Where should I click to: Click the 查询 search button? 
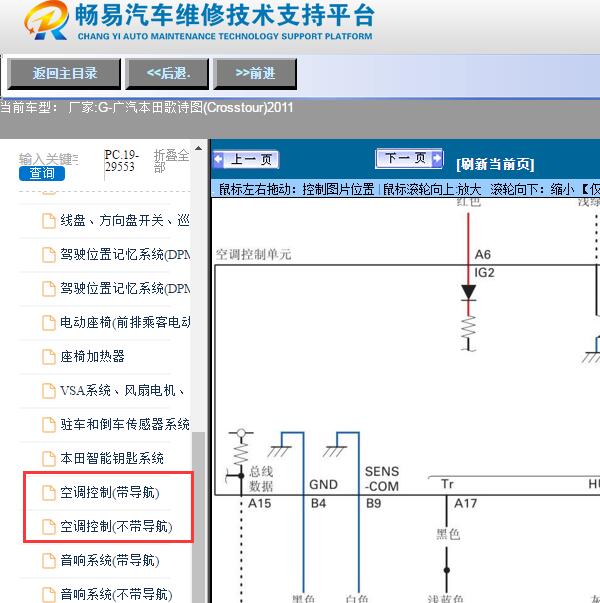click(x=42, y=173)
